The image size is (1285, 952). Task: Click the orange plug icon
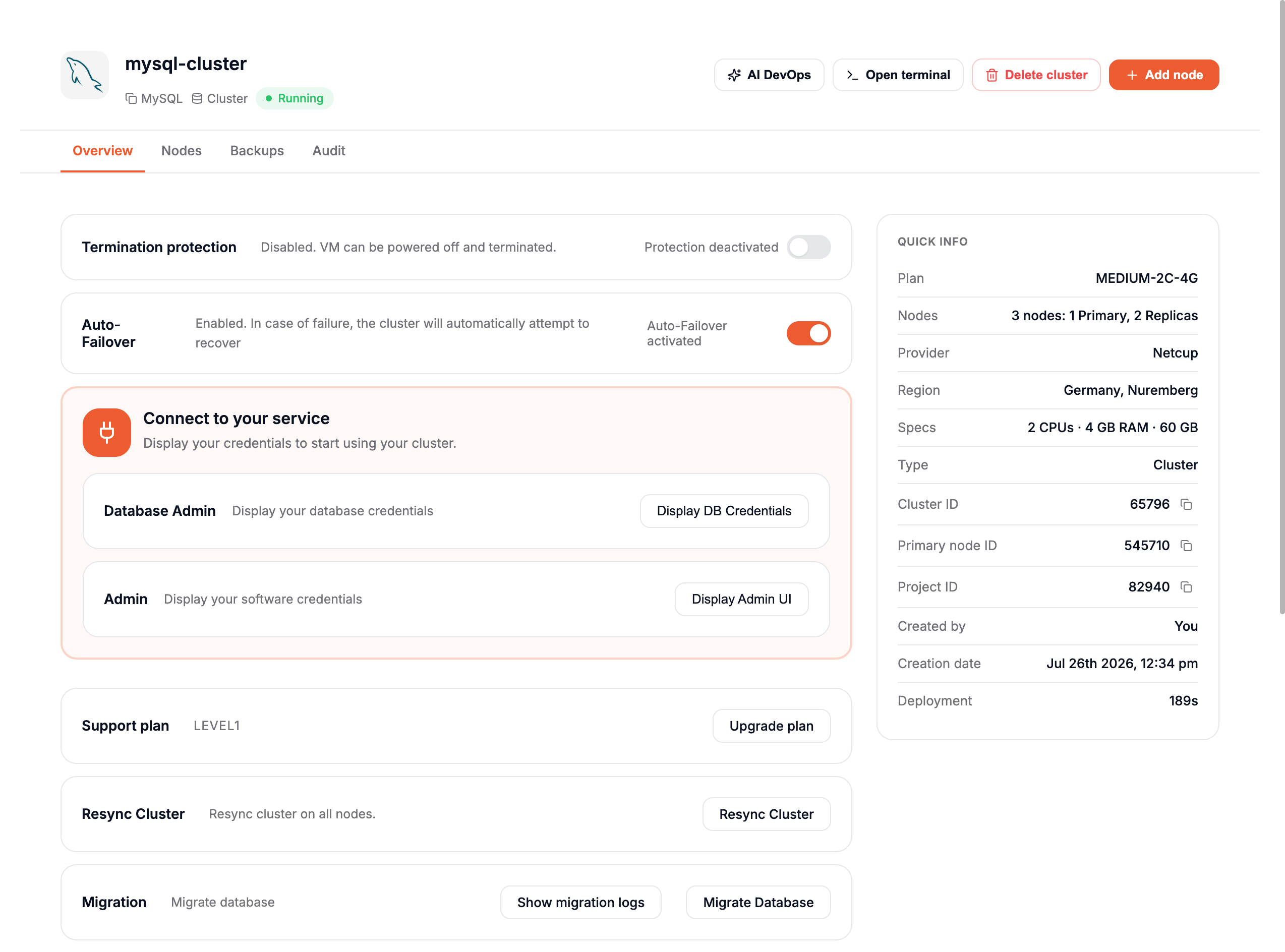(x=106, y=433)
